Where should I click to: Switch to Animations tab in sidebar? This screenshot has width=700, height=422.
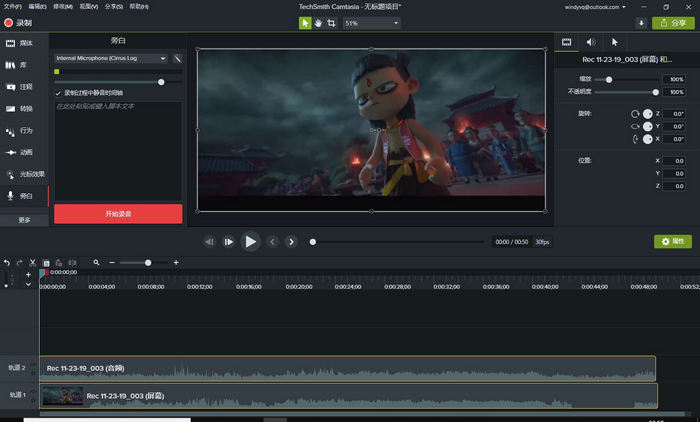point(24,153)
